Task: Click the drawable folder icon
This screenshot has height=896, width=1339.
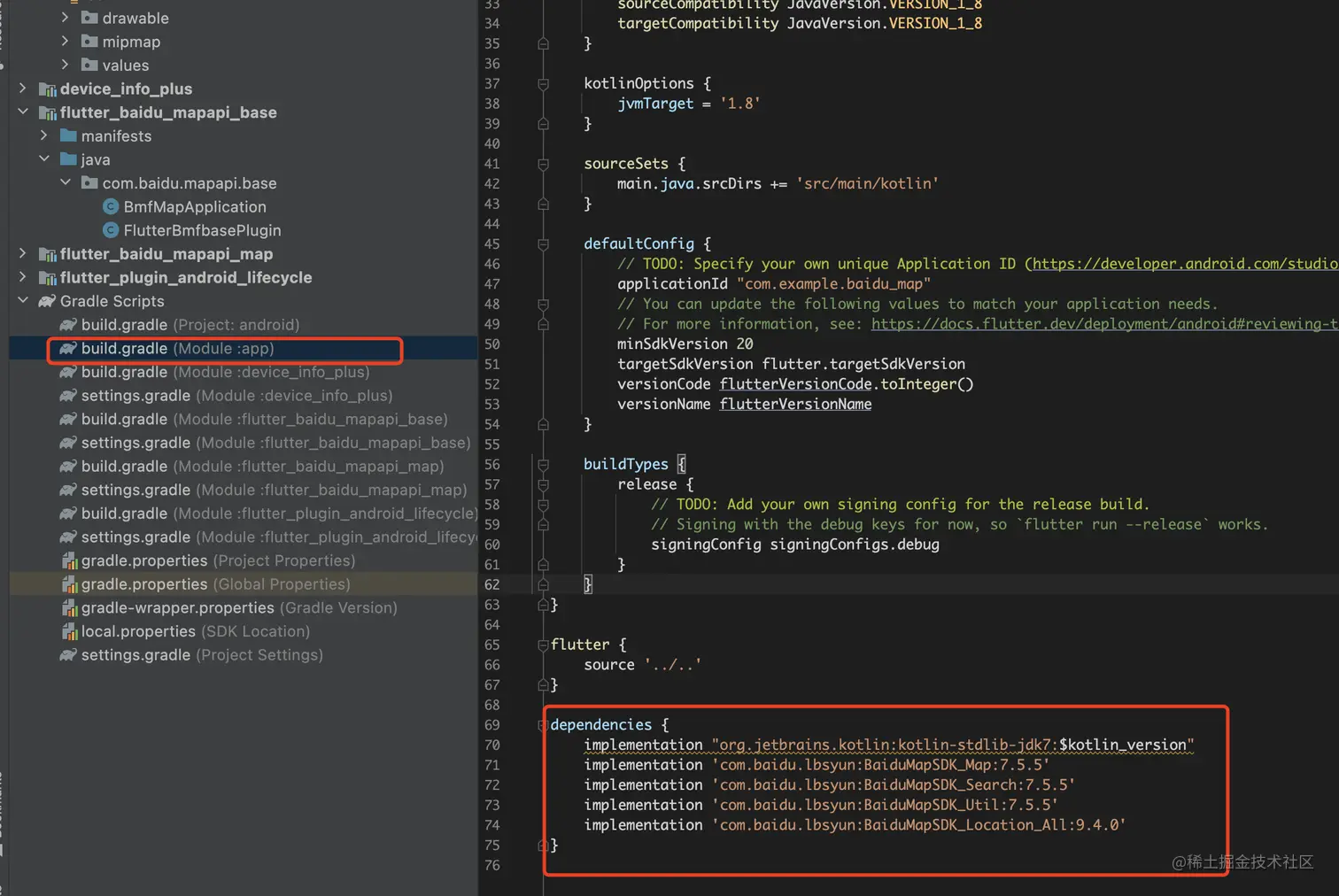Action: tap(89, 17)
